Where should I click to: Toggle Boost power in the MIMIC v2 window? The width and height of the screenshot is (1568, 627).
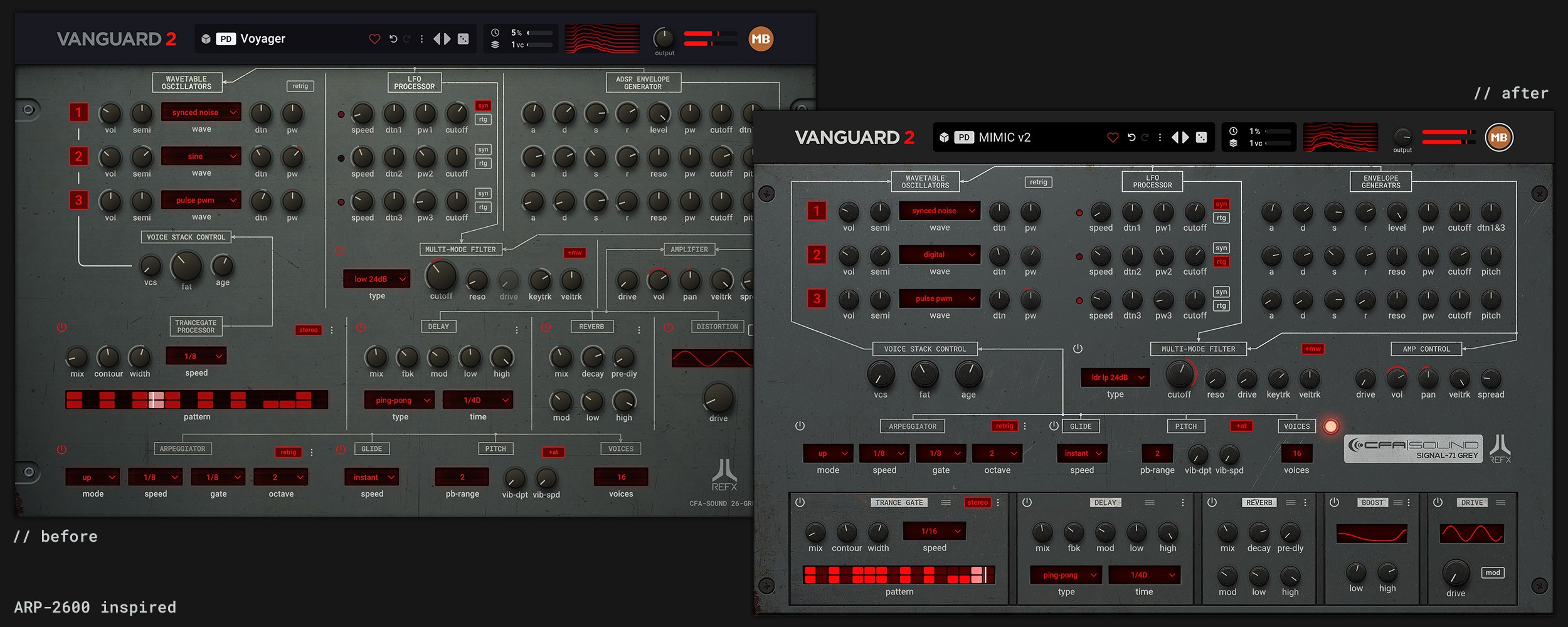tap(1334, 502)
